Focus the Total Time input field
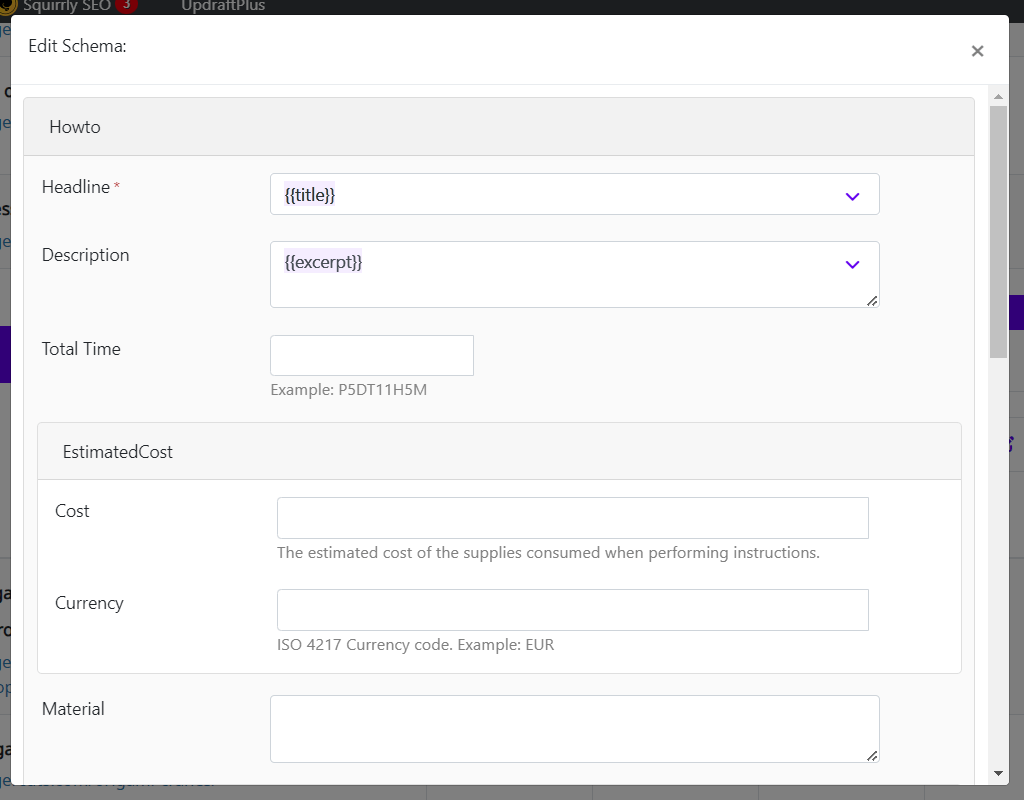 (x=372, y=355)
